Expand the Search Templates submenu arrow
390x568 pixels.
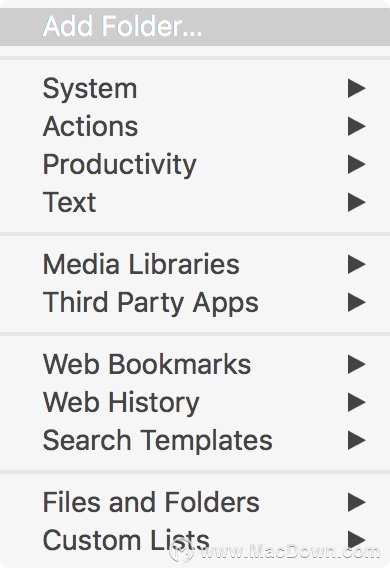click(357, 440)
